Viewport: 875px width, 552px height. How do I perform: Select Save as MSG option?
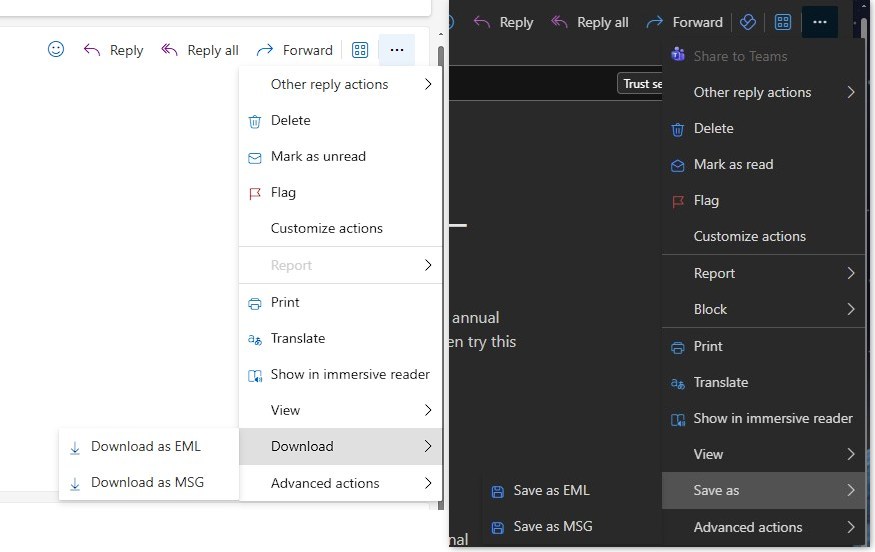pos(572,527)
